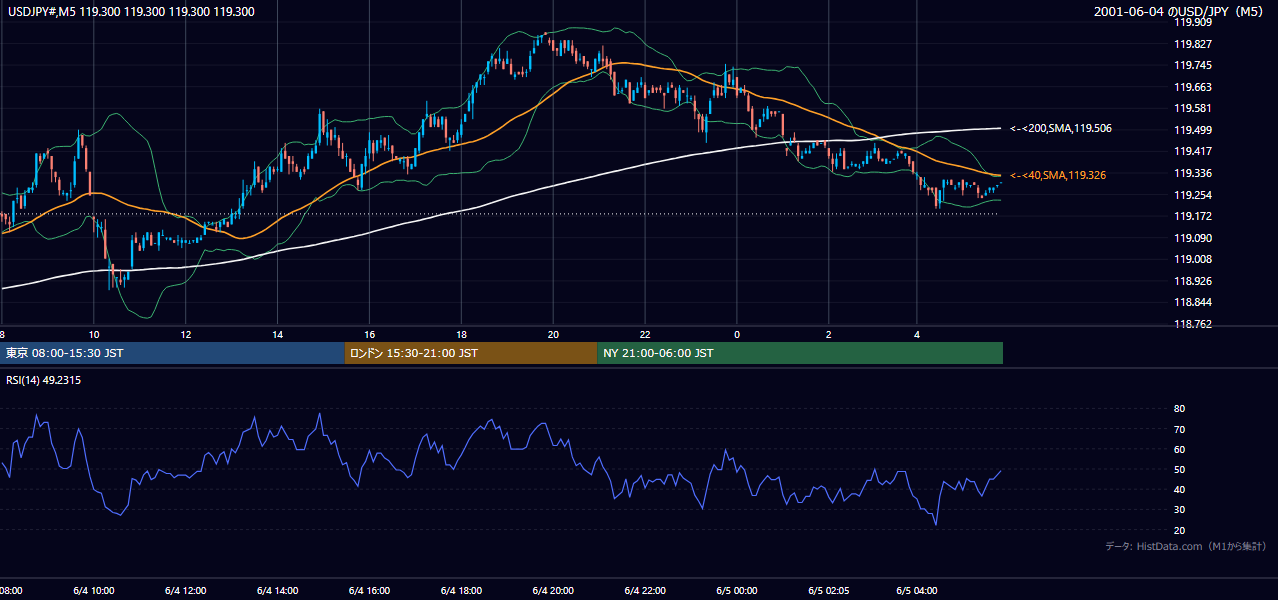Click the 6/5 04:00 bottom time label

[916, 591]
